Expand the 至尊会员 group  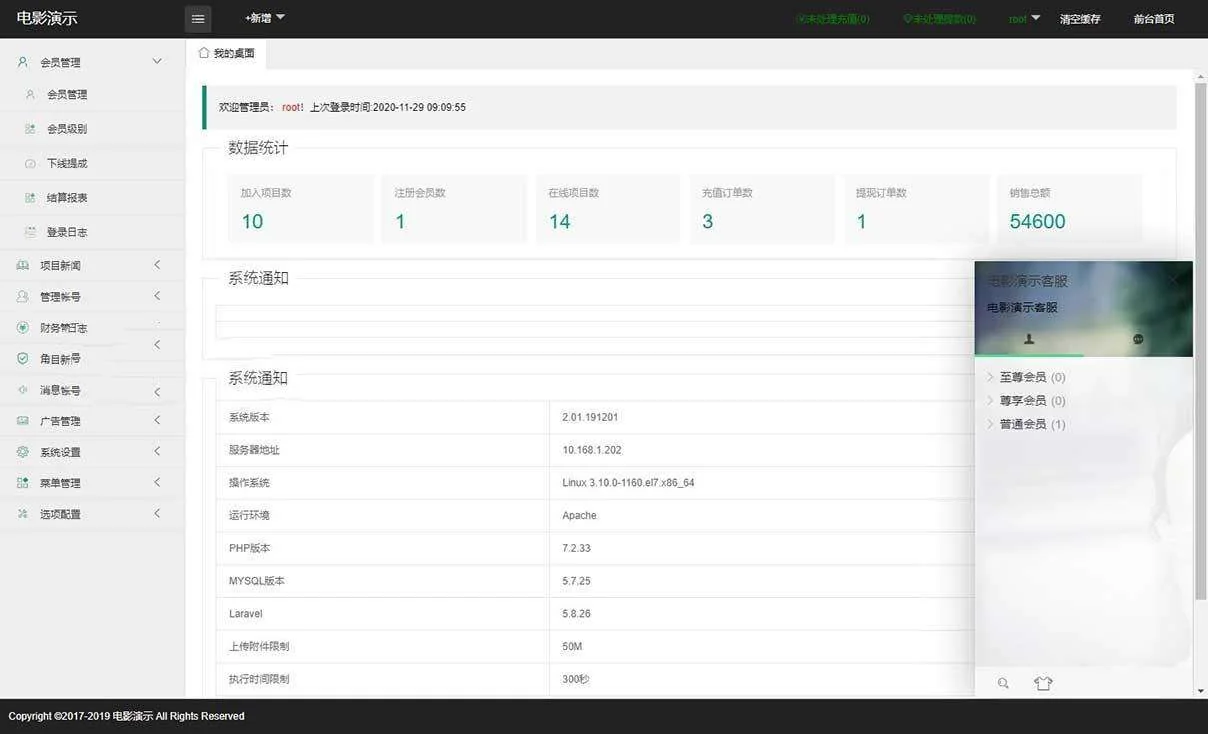1023,377
